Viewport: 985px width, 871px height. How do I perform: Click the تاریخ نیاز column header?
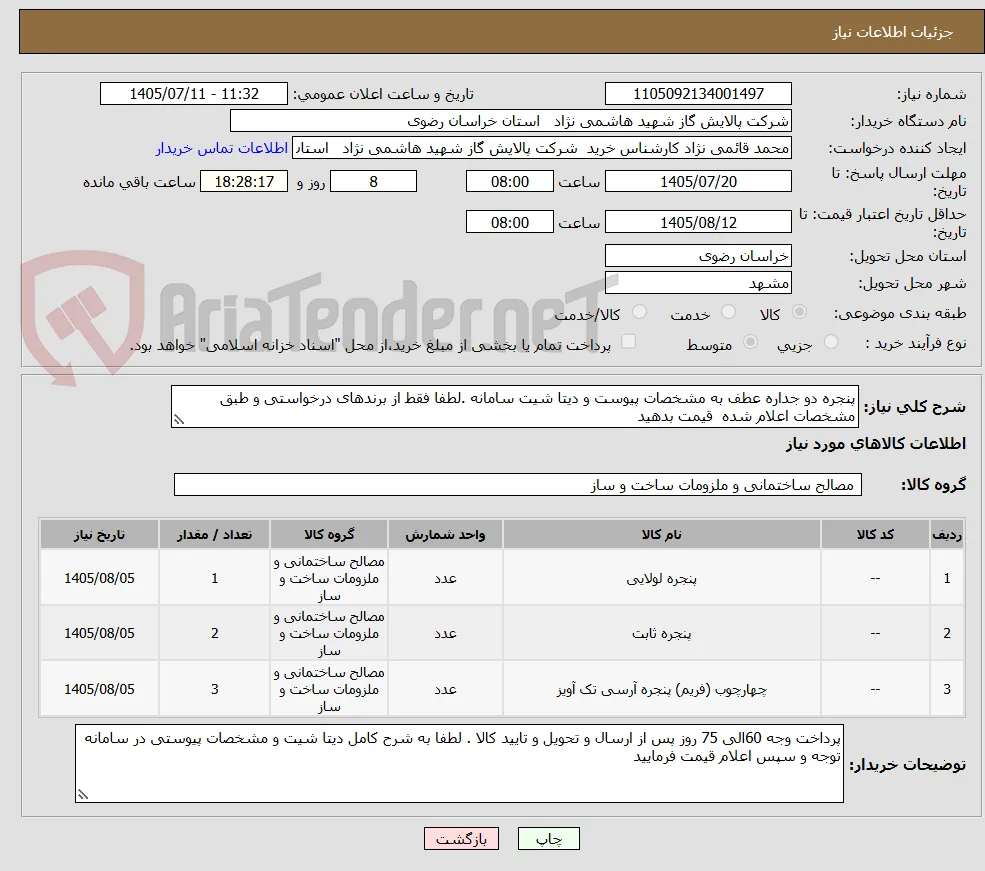coord(99,534)
